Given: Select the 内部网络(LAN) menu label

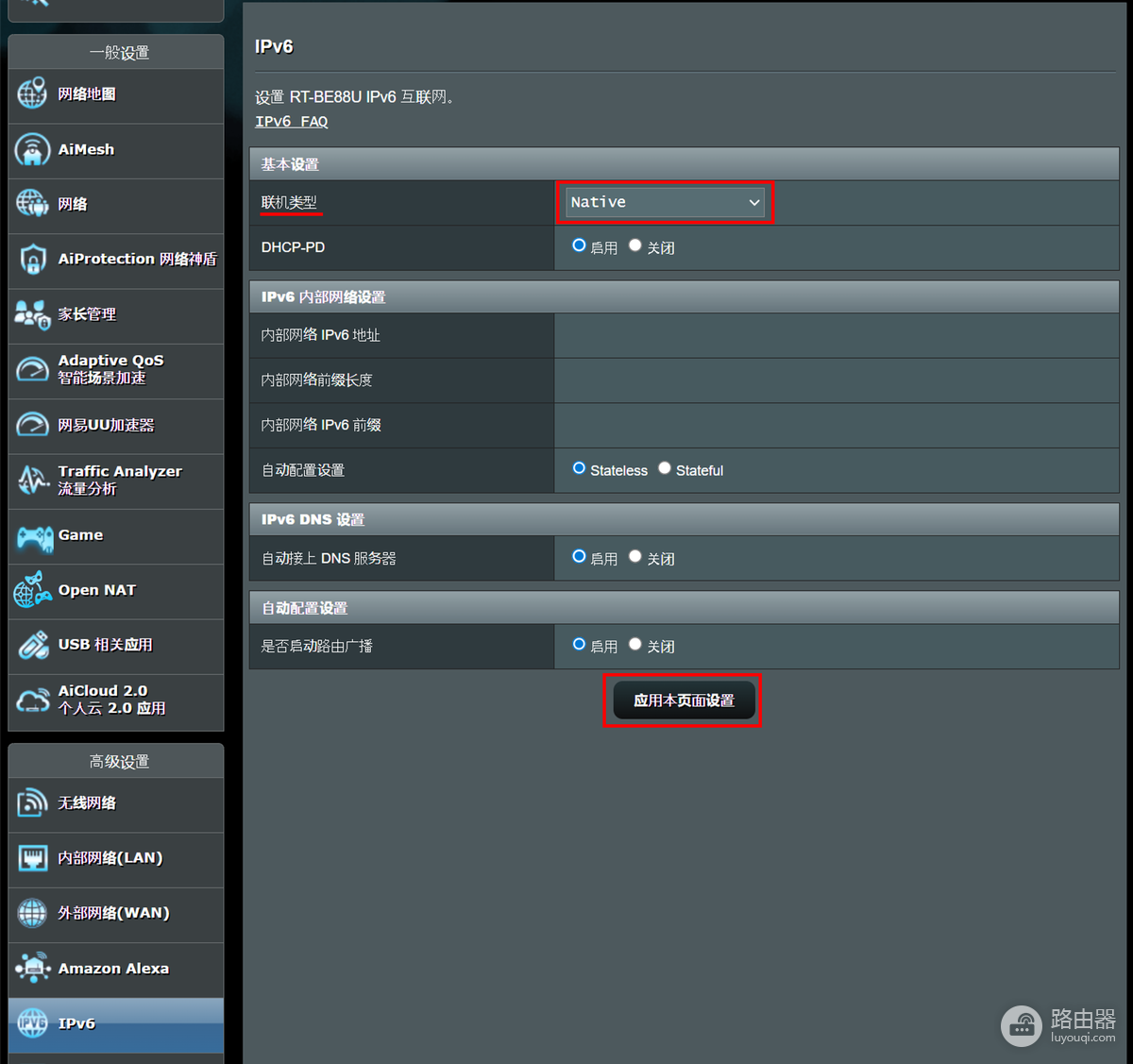Looking at the screenshot, I should [110, 858].
